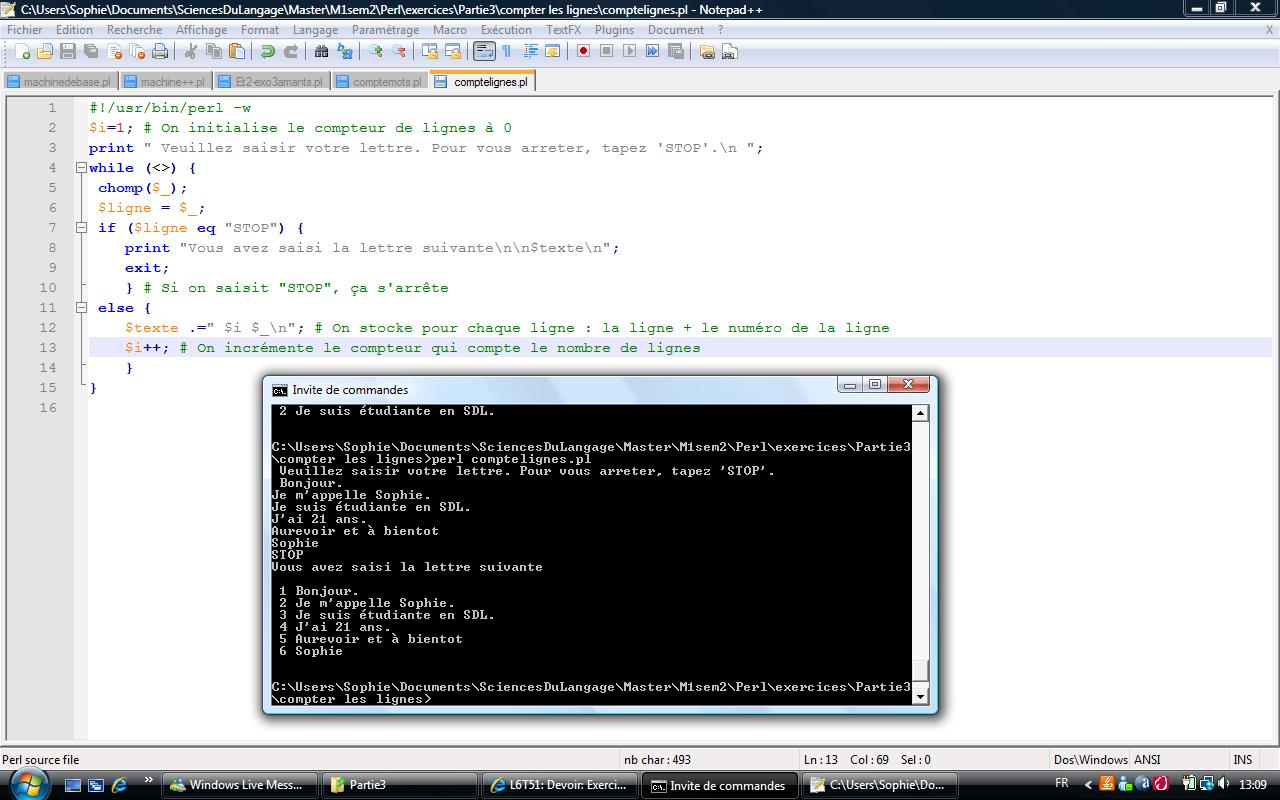Copy selection using the toolbar Copy icon
This screenshot has width=1280, height=800.
(x=214, y=51)
